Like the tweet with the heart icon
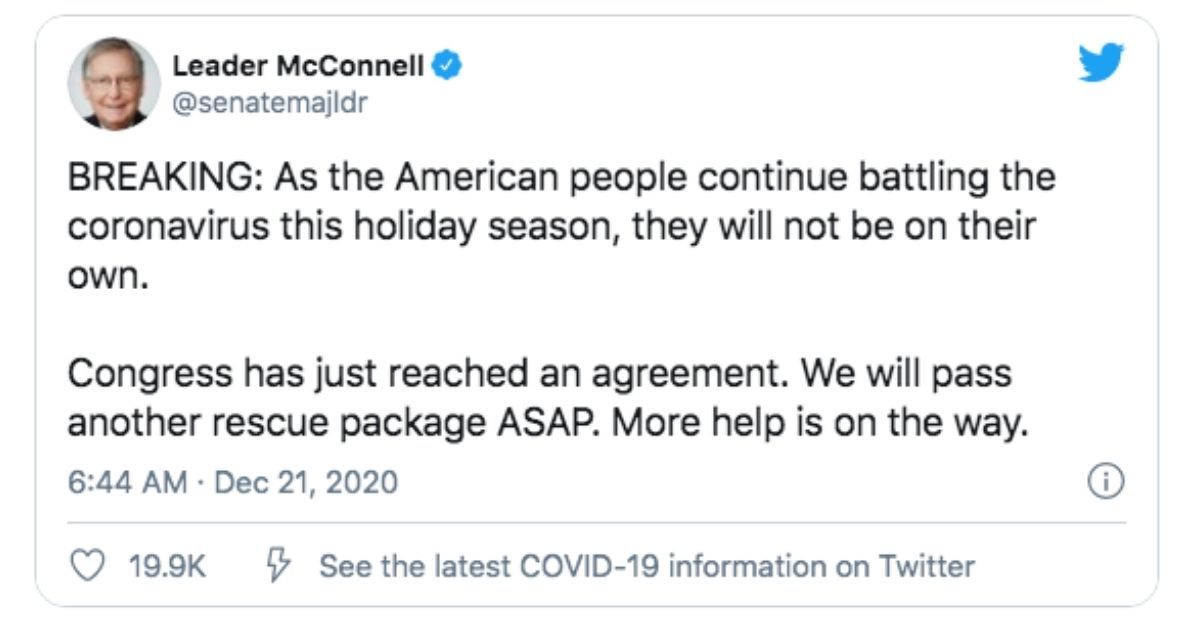 pos(85,566)
